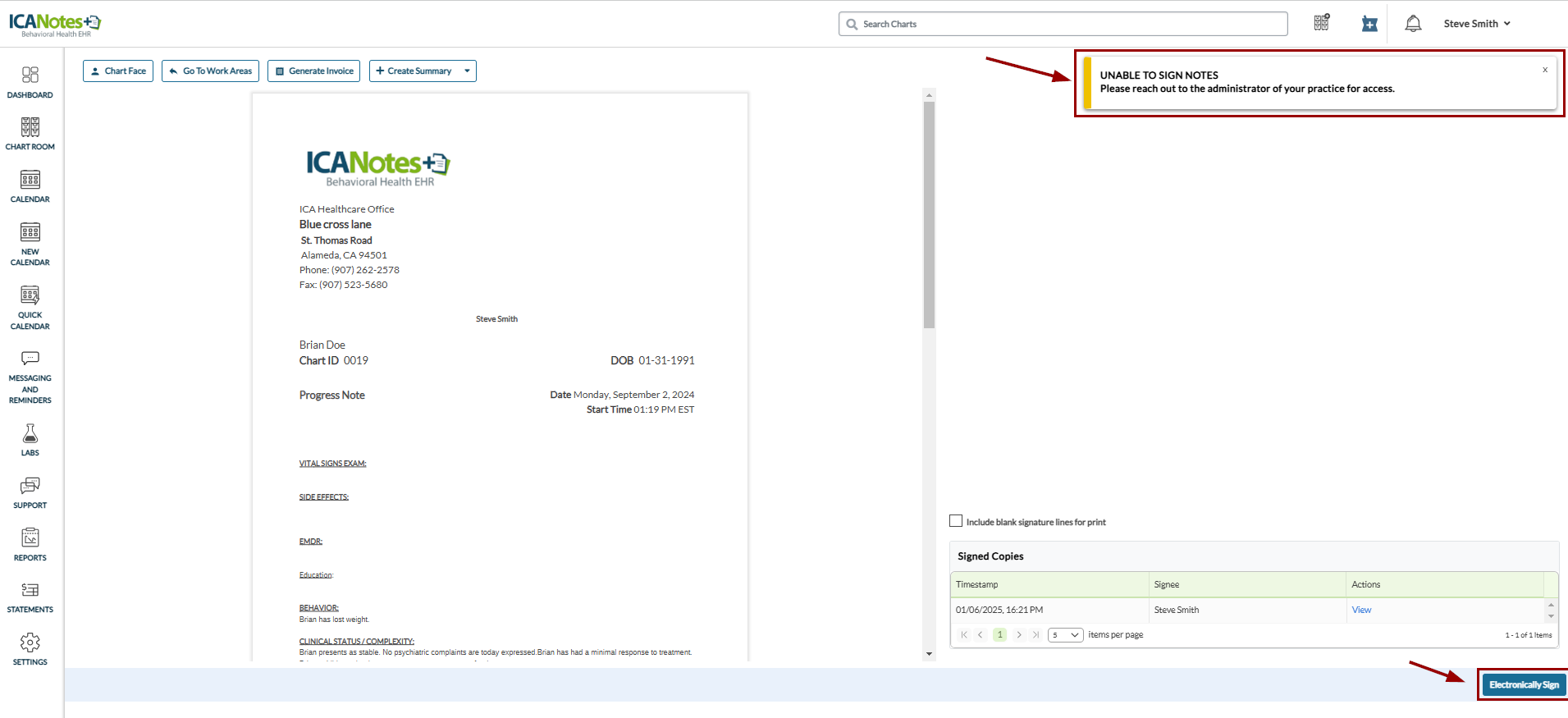Click the CLINICAL STATUS / COMPLEXITY heading
The image size is (1568, 718).
click(x=356, y=642)
